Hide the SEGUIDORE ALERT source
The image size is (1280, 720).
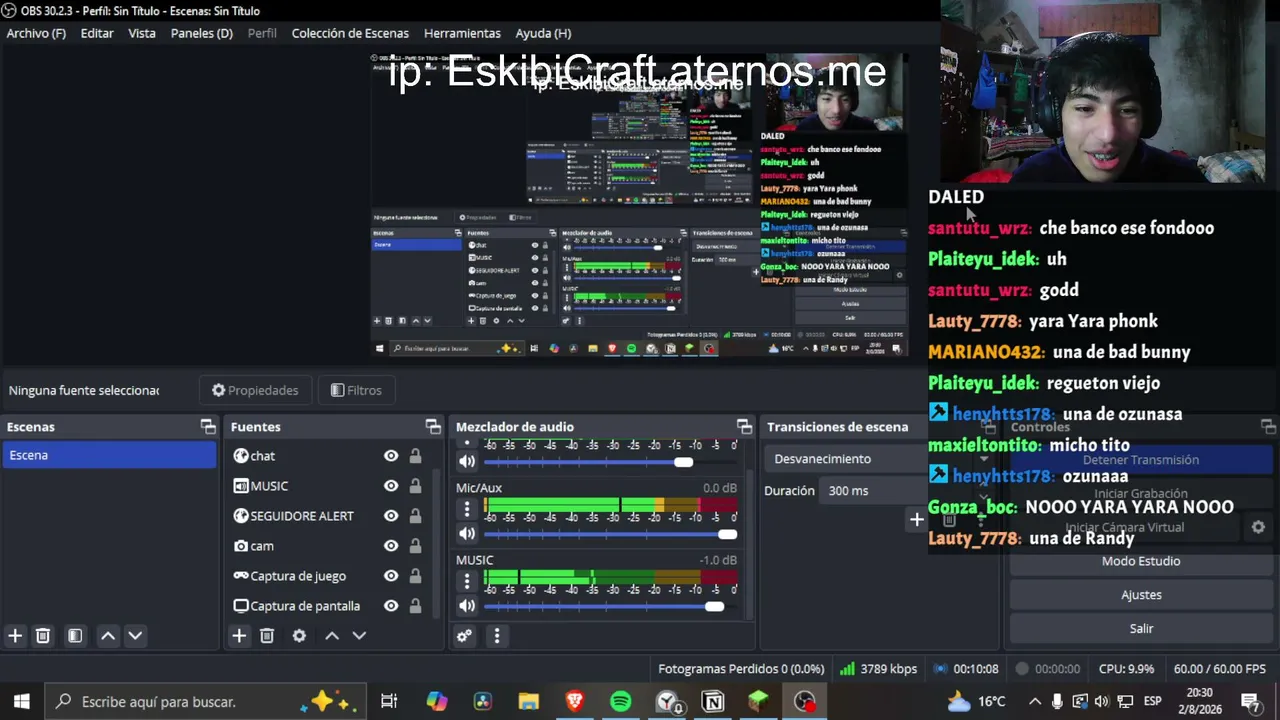click(x=391, y=516)
